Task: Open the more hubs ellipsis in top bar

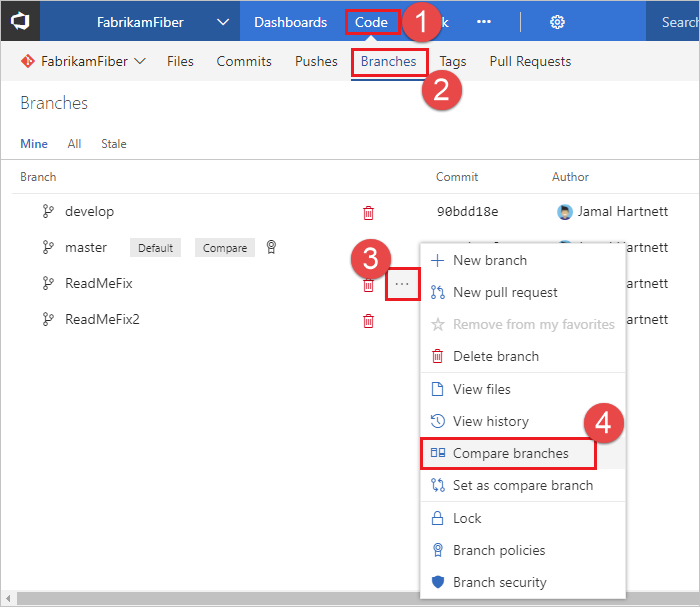Action: click(484, 21)
